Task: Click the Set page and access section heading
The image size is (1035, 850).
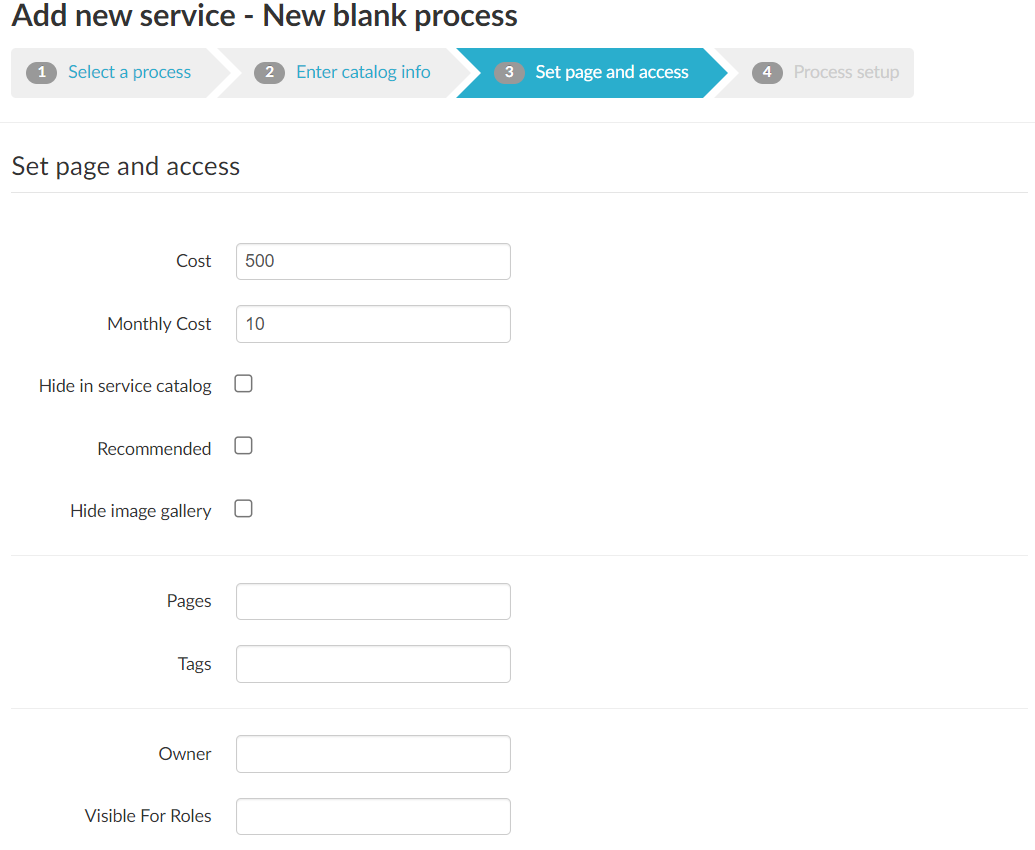Action: click(126, 166)
